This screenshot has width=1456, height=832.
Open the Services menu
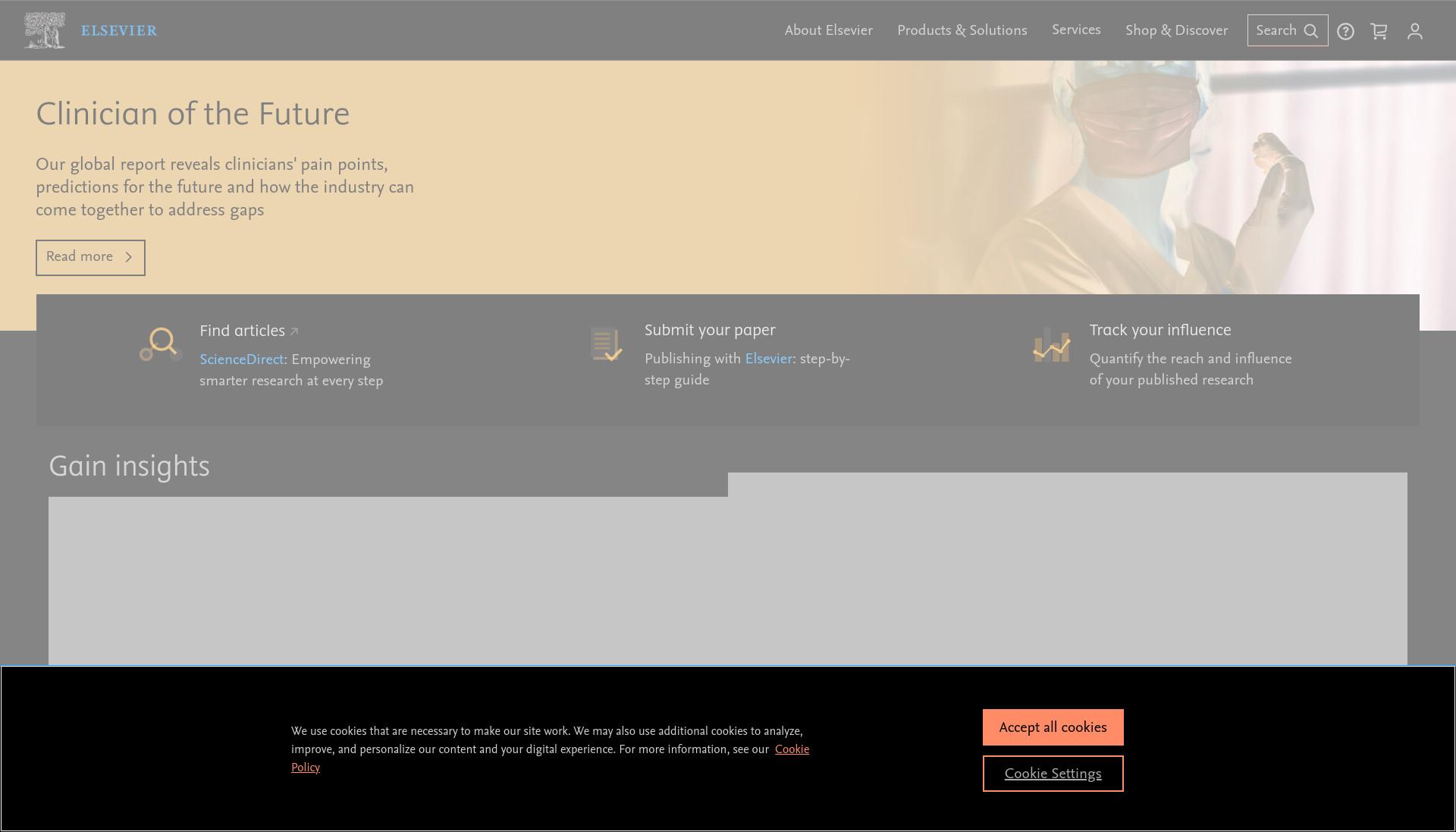1076,30
